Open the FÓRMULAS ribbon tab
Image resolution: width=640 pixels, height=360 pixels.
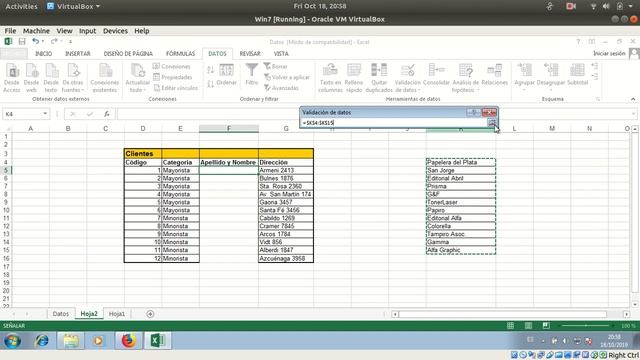(180, 53)
